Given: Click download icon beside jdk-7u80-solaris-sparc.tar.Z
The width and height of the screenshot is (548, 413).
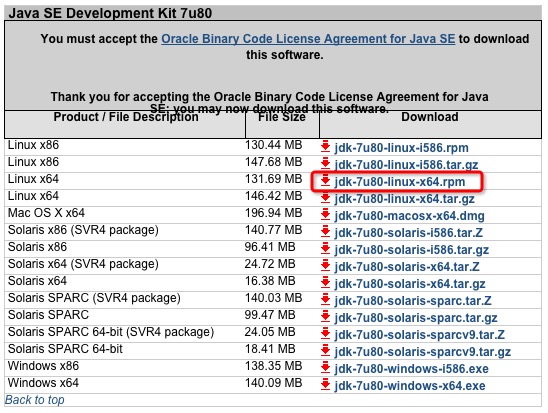Looking at the screenshot, I should (325, 299).
